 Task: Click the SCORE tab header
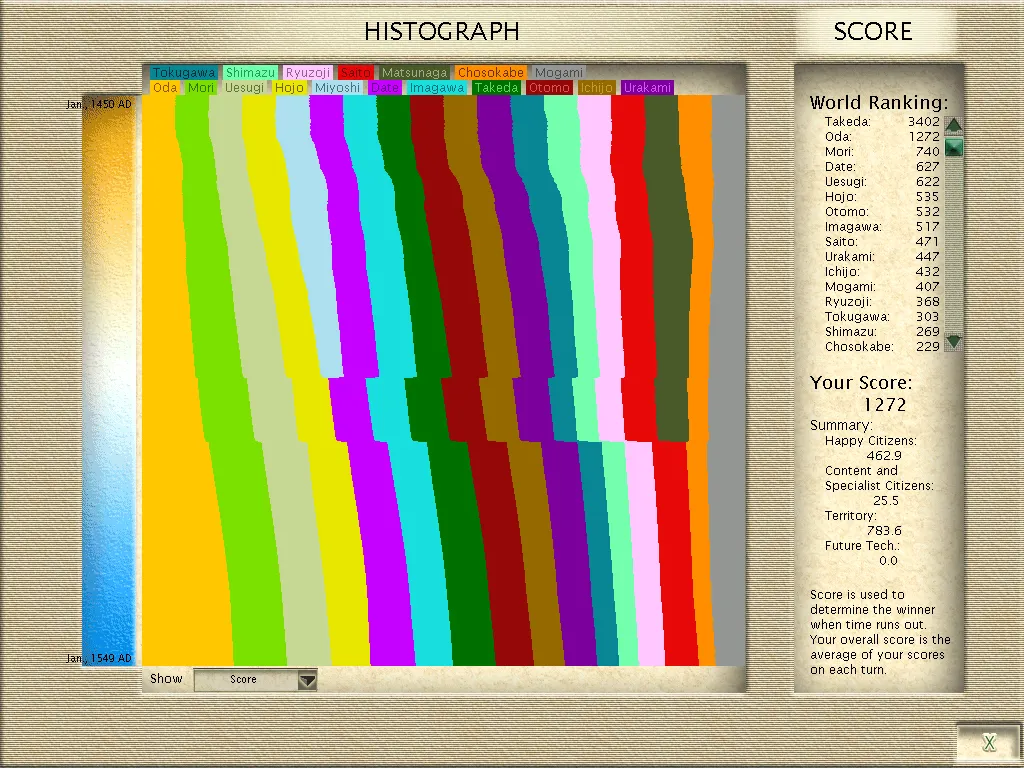(872, 31)
